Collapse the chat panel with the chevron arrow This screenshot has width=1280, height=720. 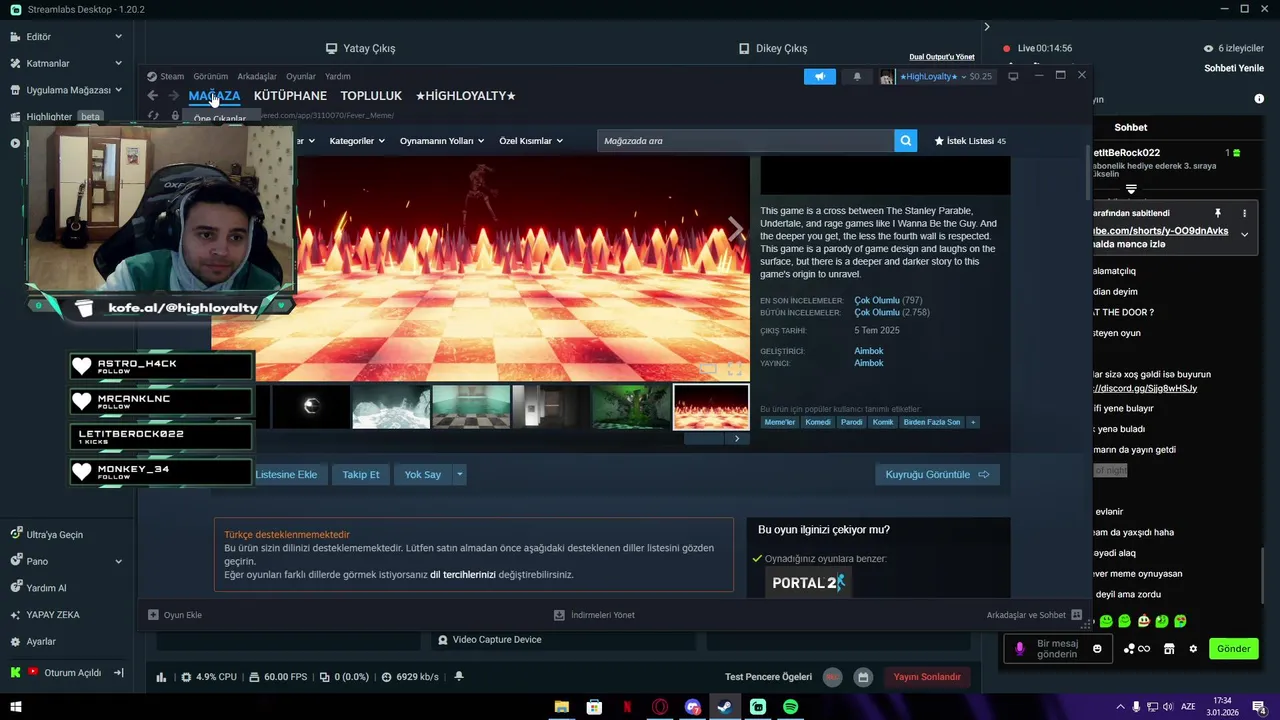[x=986, y=27]
